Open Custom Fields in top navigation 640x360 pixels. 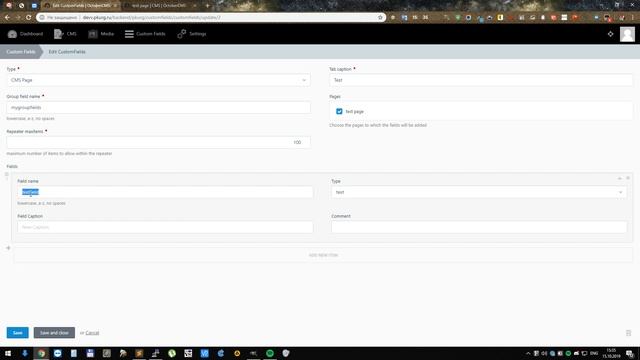(145, 34)
